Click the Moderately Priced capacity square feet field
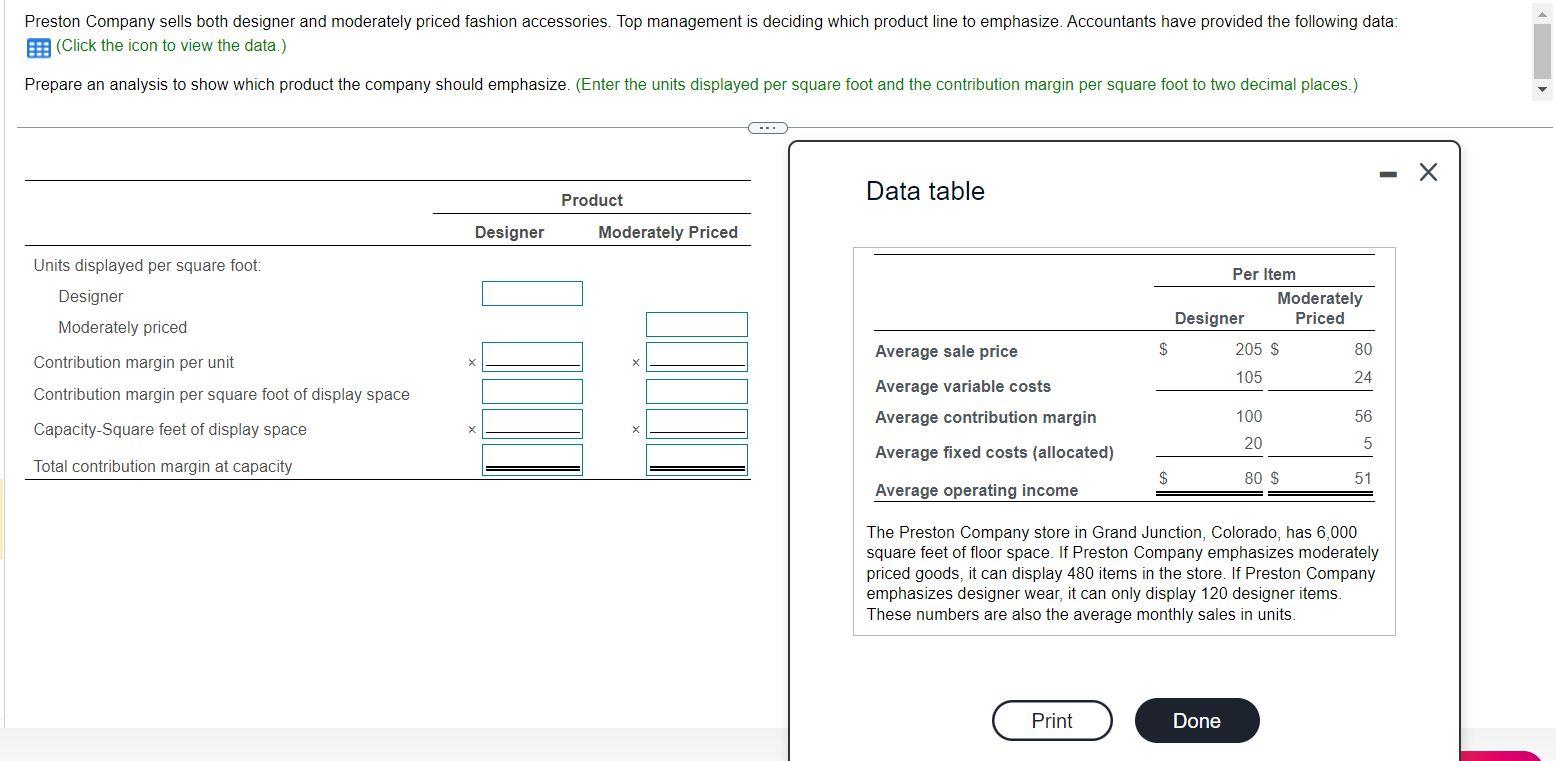The image size is (1556, 761). pos(697,423)
